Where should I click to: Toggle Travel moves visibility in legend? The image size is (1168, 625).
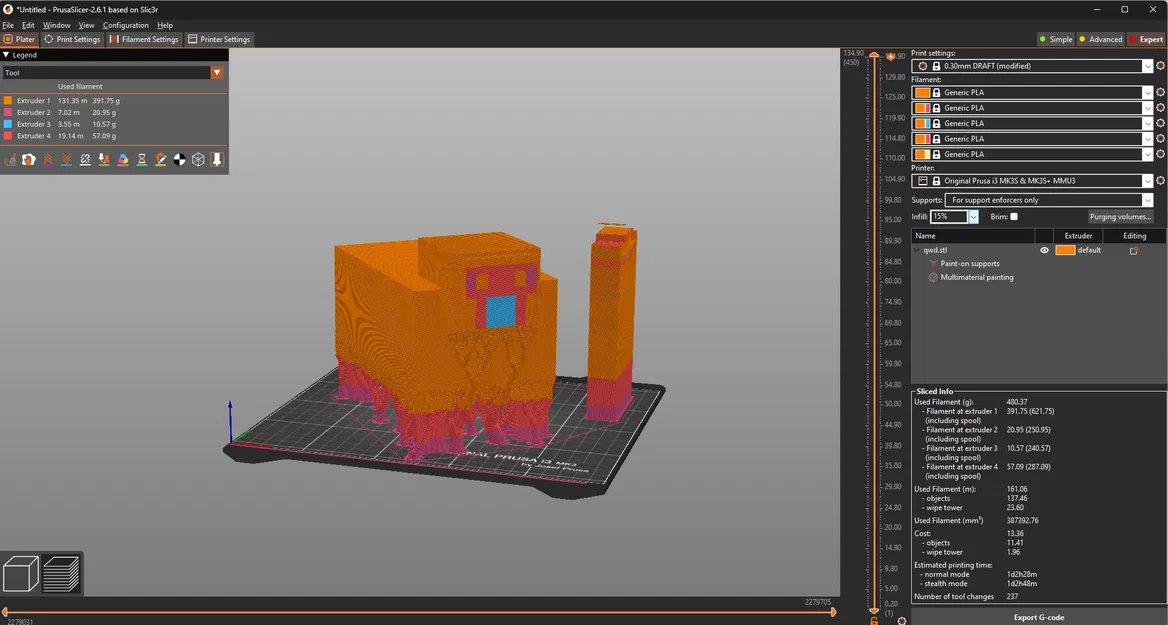point(10,159)
